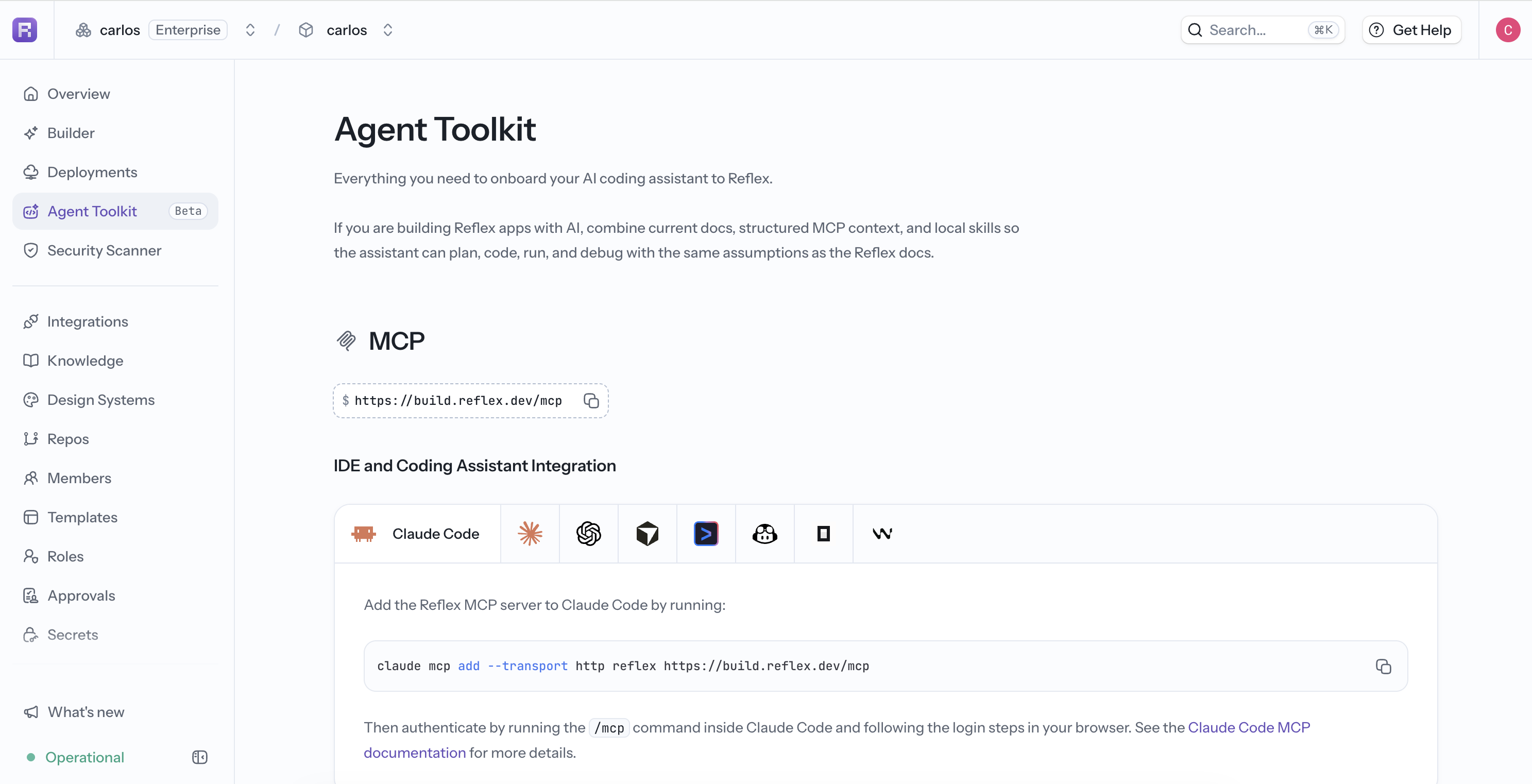Focus the Search field
The image size is (1532, 784).
click(x=1262, y=30)
